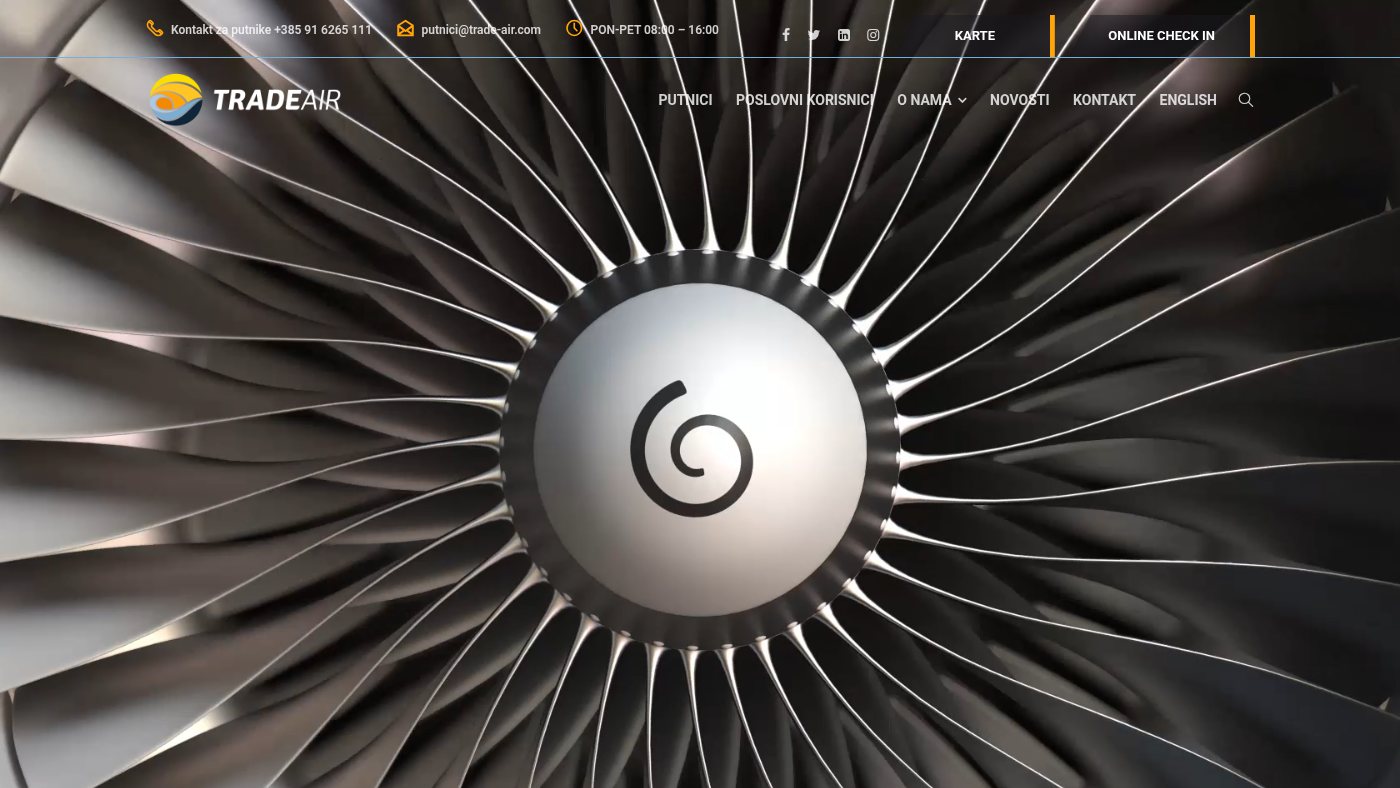The image size is (1400, 788).
Task: Open the LinkedIn social icon
Action: click(x=844, y=35)
